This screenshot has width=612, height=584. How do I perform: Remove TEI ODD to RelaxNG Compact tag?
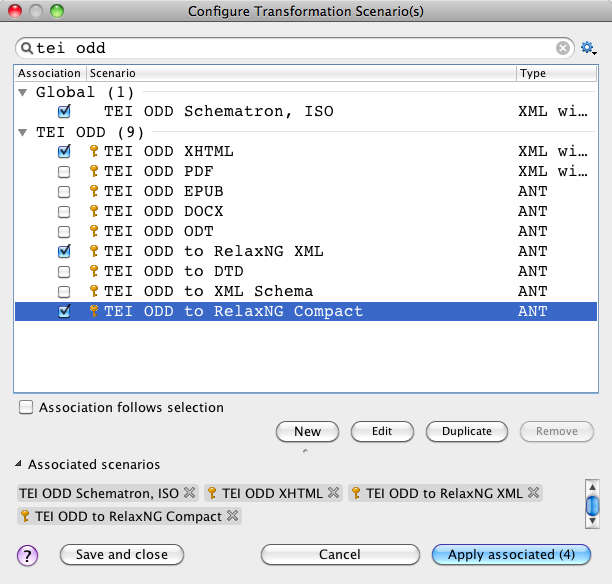point(233,516)
